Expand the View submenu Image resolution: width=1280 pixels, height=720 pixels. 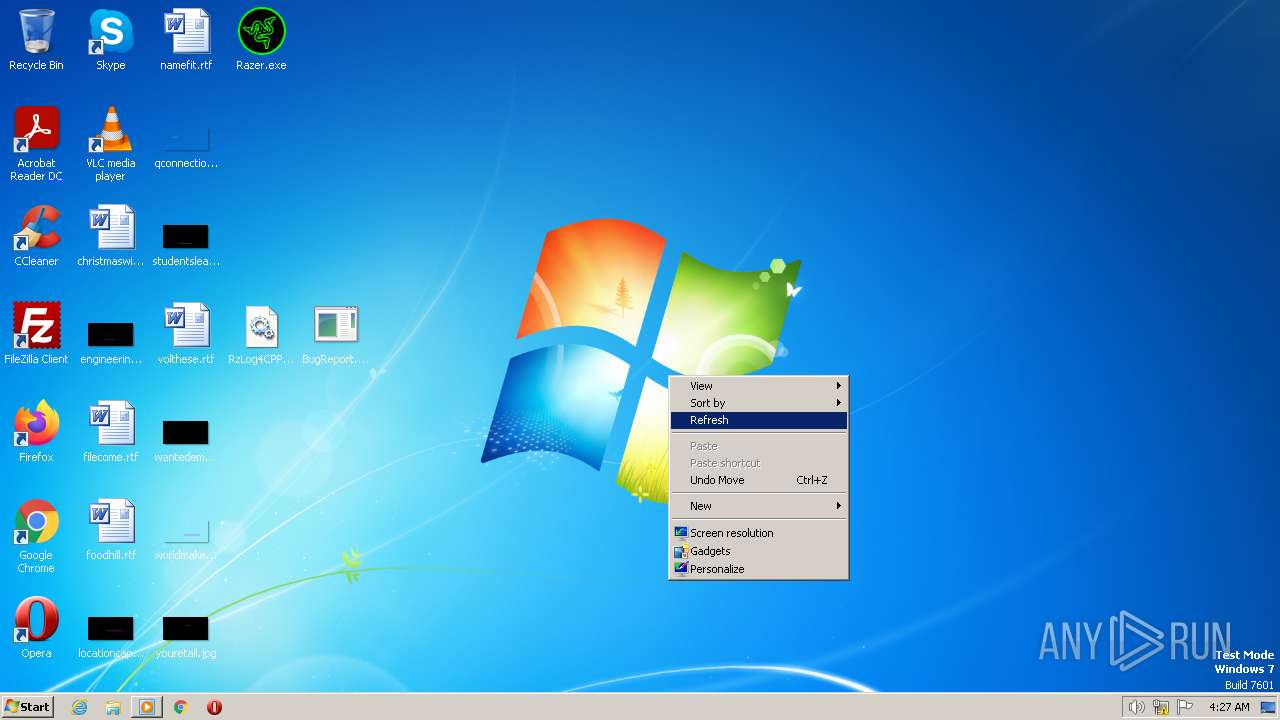pos(758,386)
